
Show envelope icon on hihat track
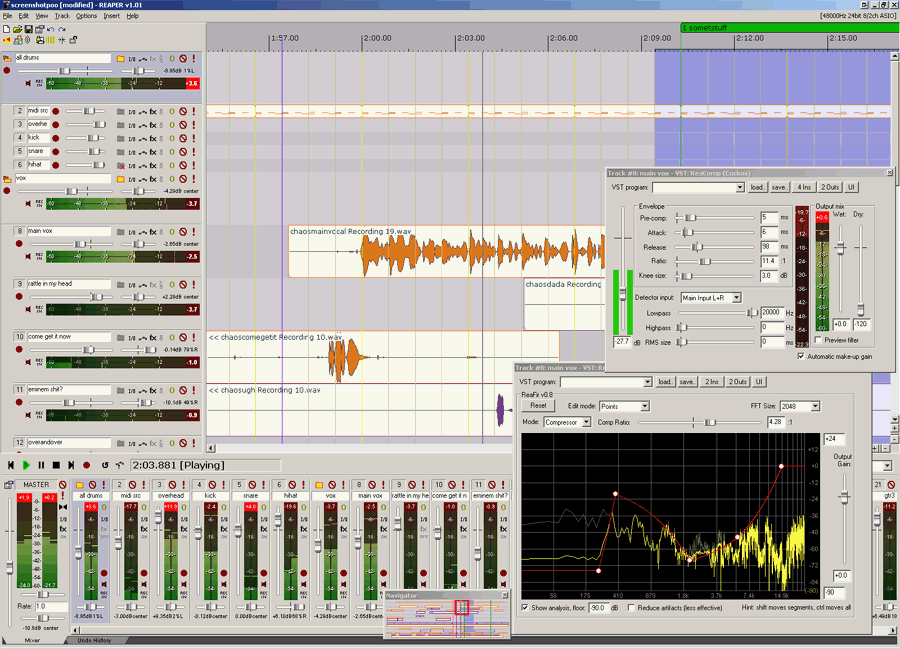point(142,165)
